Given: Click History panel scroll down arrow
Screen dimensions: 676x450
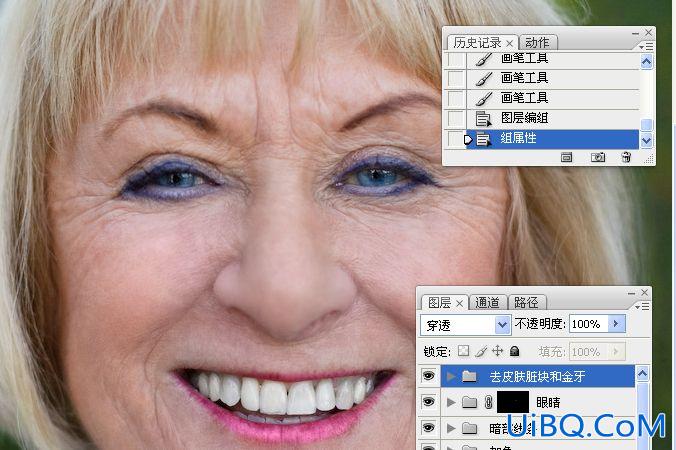Looking at the screenshot, I should tap(646, 141).
